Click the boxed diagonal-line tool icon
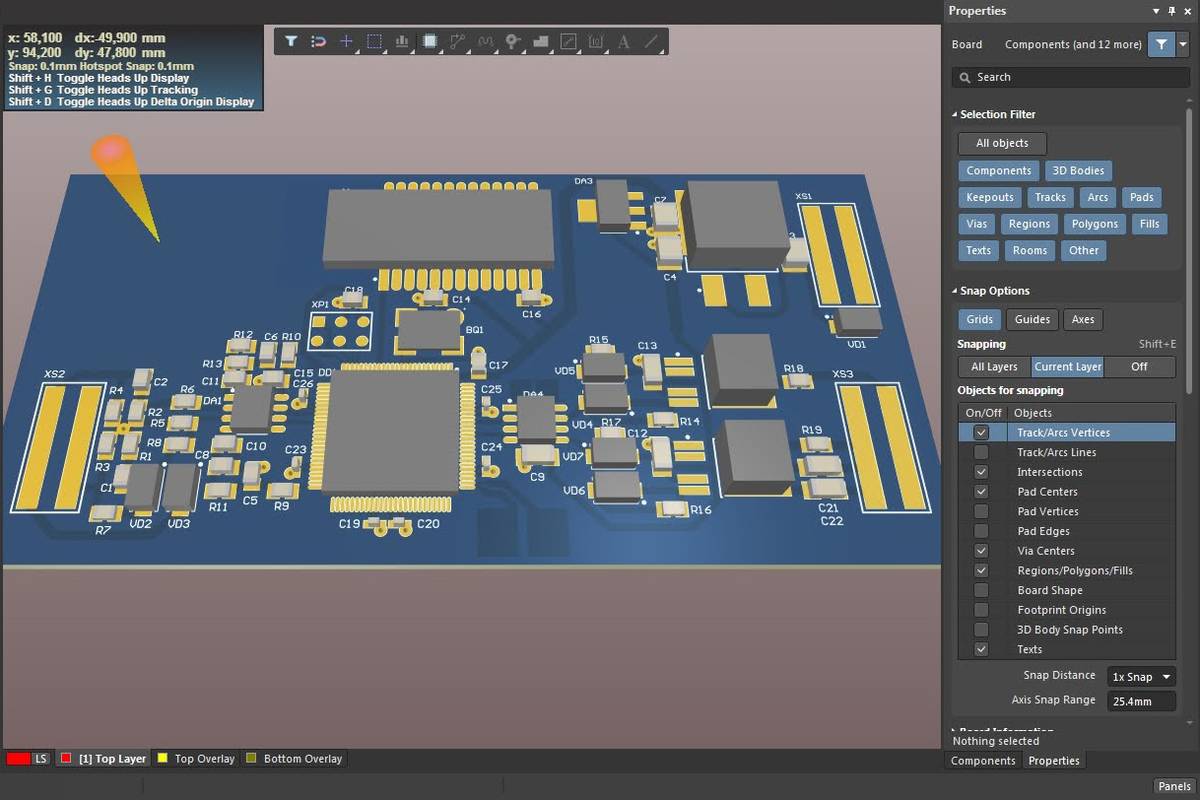1200x800 pixels. 569,42
